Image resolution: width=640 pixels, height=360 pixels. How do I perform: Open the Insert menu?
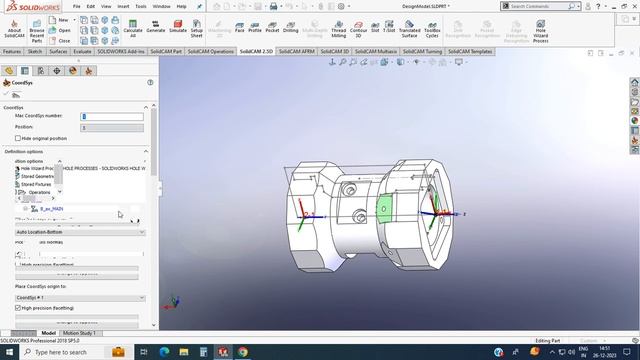pos(123,7)
